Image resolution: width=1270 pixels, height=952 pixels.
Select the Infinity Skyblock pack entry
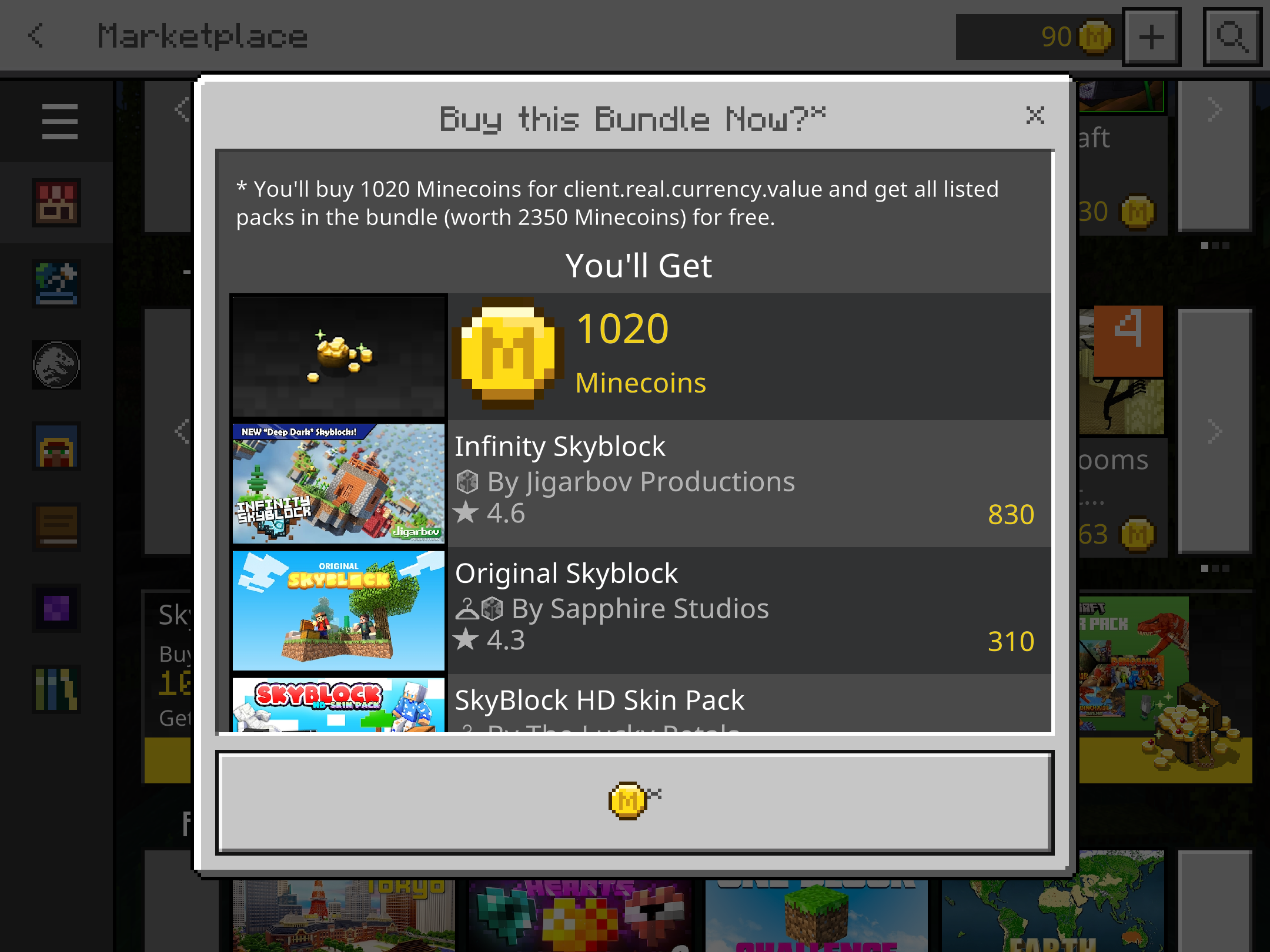[x=640, y=484]
